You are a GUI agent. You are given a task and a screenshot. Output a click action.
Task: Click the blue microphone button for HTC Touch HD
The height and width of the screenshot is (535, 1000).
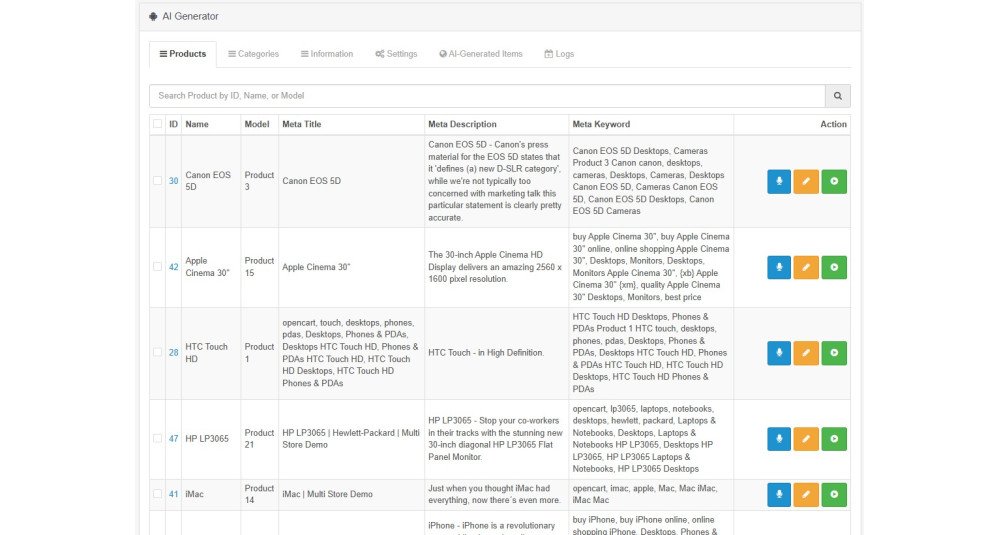point(779,353)
